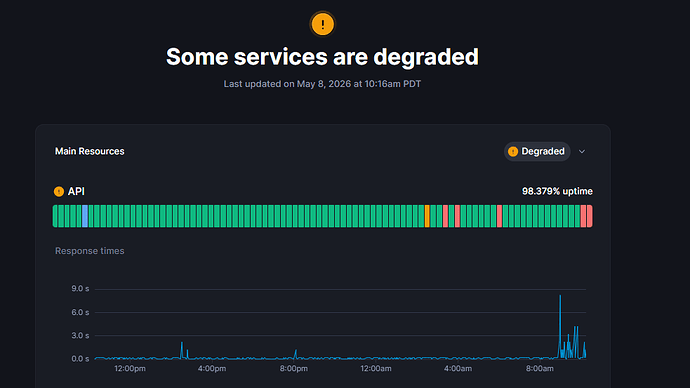690x388 pixels.
Task: Collapse Main Resources with chevron arrow
Action: coord(582,151)
